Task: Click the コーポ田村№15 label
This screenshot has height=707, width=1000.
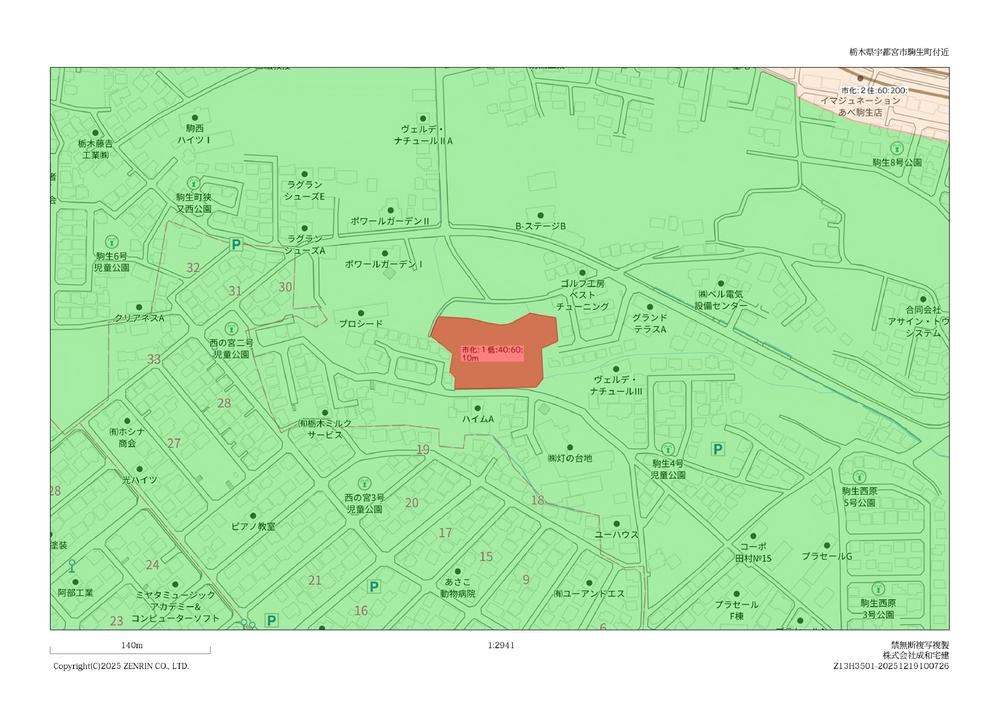Action: [x=753, y=553]
